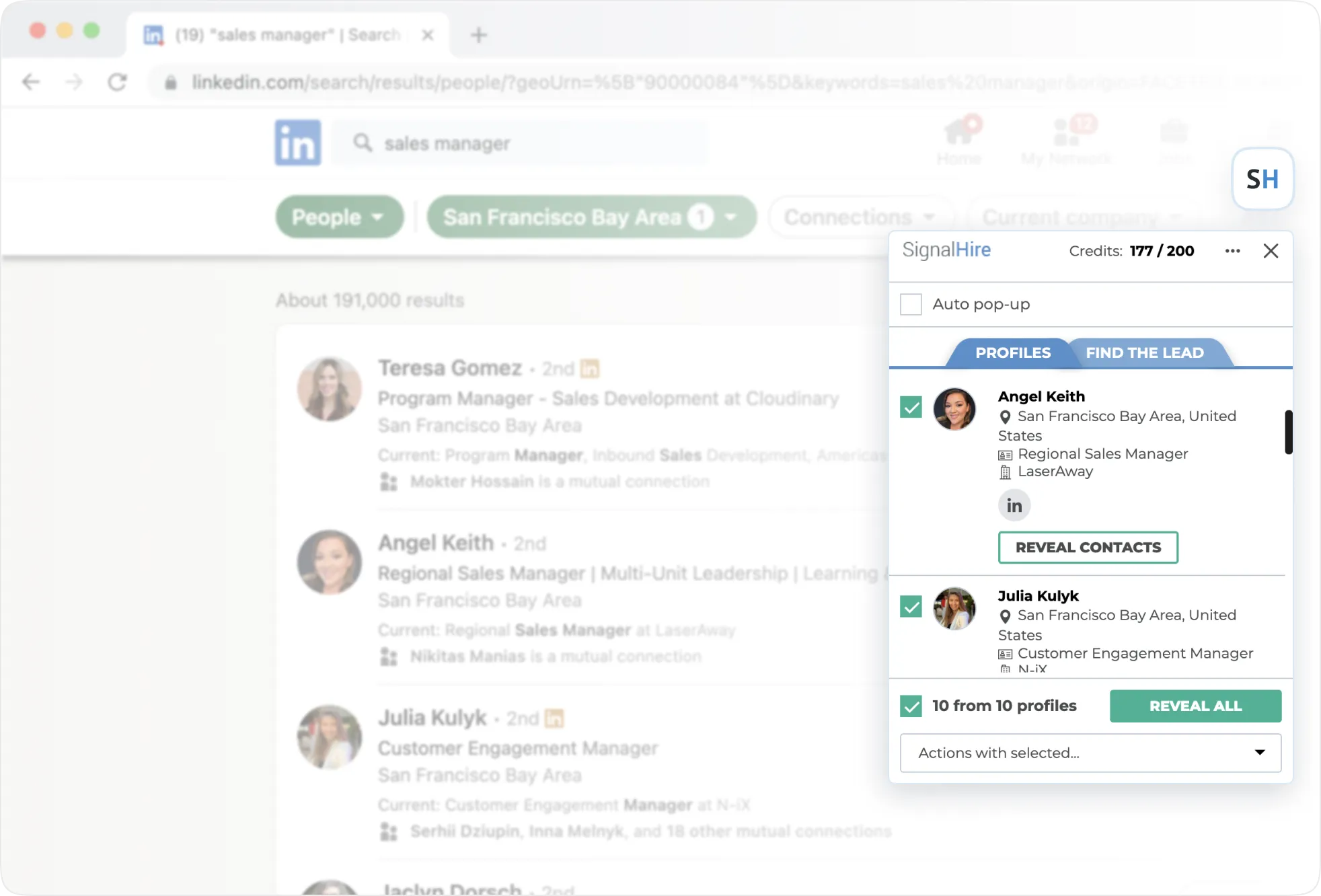Click the SignalHire SH extension badge
This screenshot has width=1321, height=896.
[1262, 179]
